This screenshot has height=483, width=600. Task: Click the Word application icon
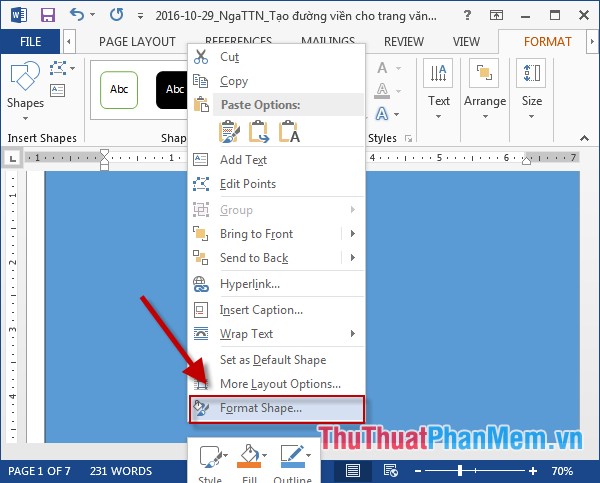pyautogui.click(x=19, y=15)
